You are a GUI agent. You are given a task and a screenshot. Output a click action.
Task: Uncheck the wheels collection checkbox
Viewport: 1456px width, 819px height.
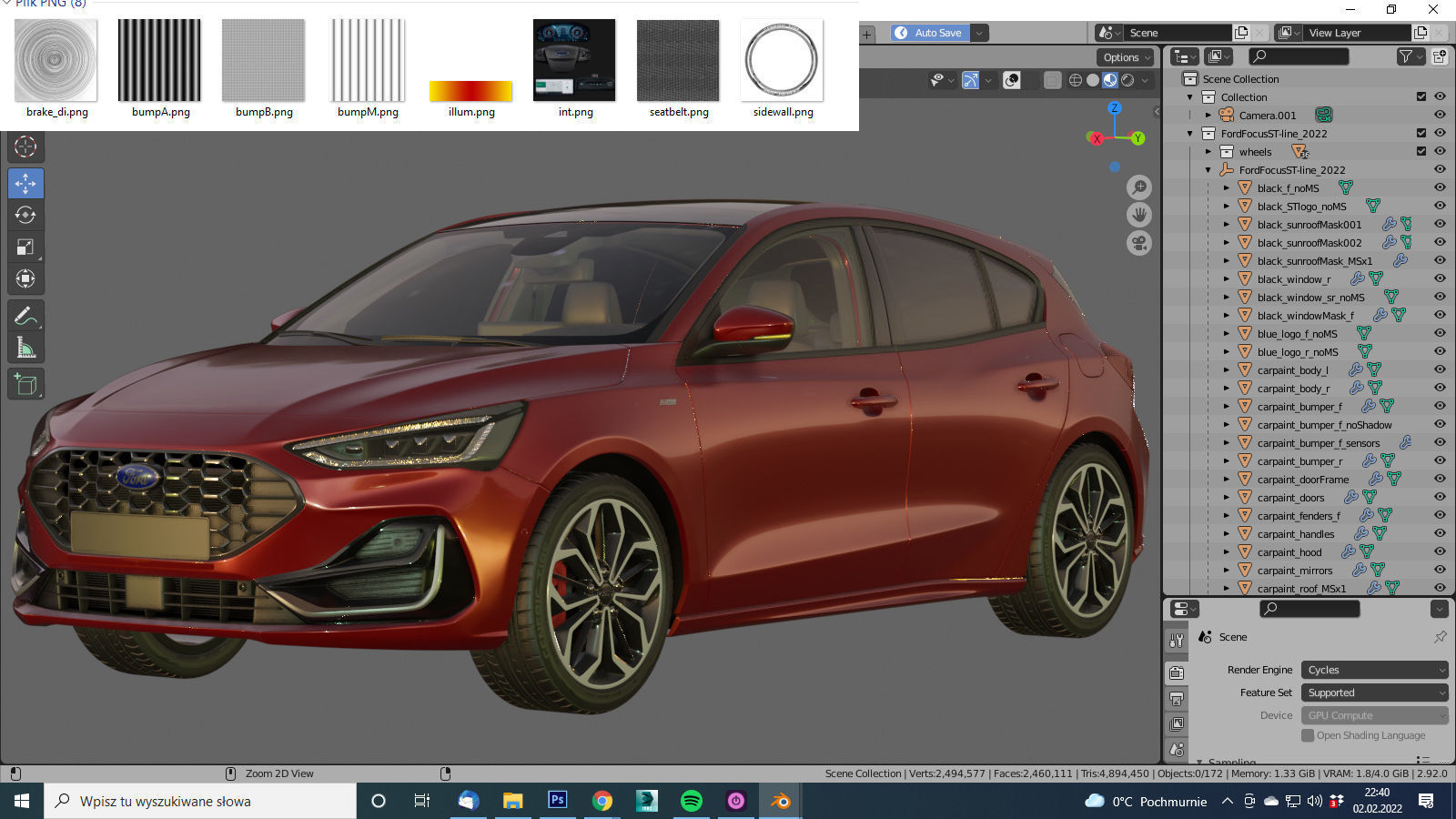point(1421,151)
